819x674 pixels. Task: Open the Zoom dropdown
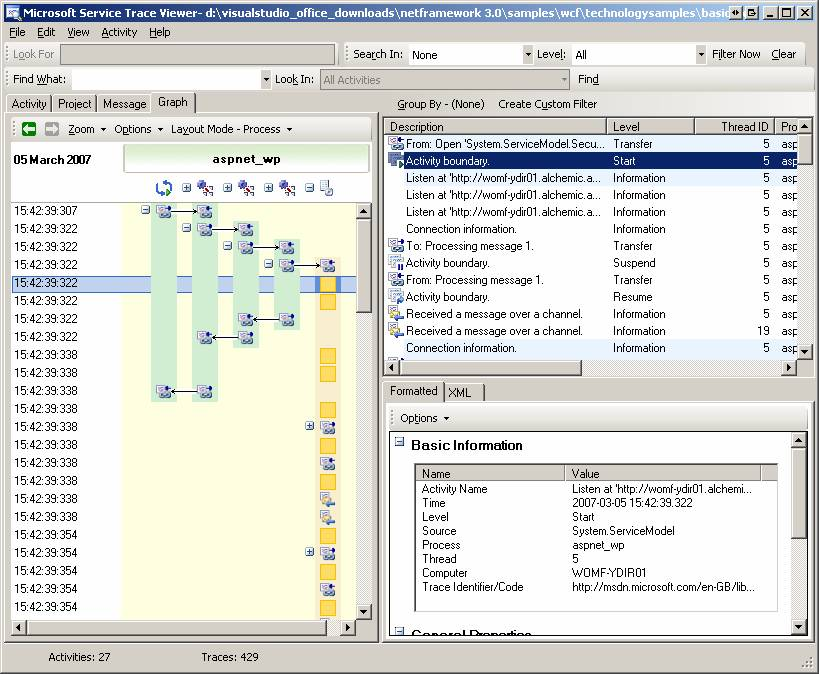86,129
